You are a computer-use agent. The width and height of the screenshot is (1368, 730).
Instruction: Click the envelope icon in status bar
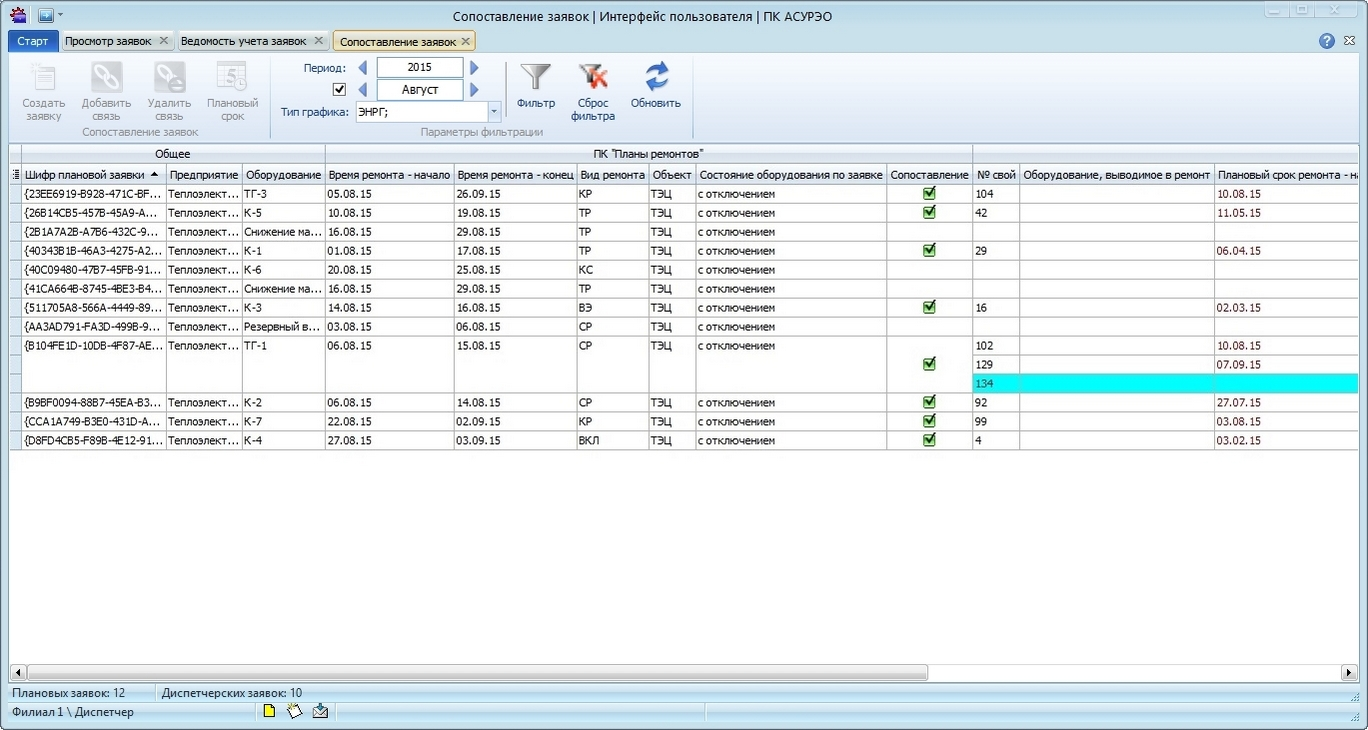[x=320, y=712]
